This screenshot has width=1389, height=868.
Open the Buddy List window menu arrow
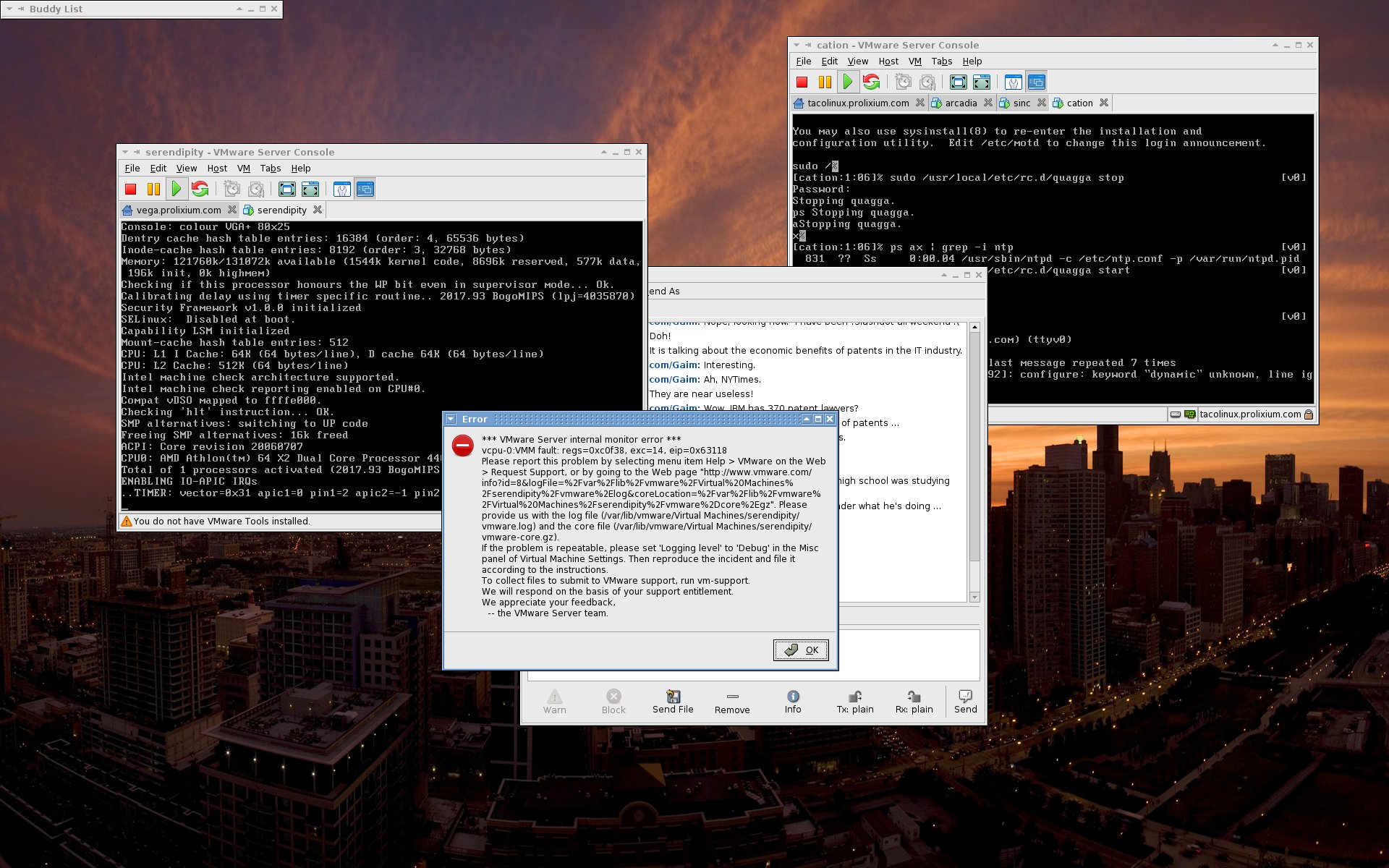coord(9,9)
